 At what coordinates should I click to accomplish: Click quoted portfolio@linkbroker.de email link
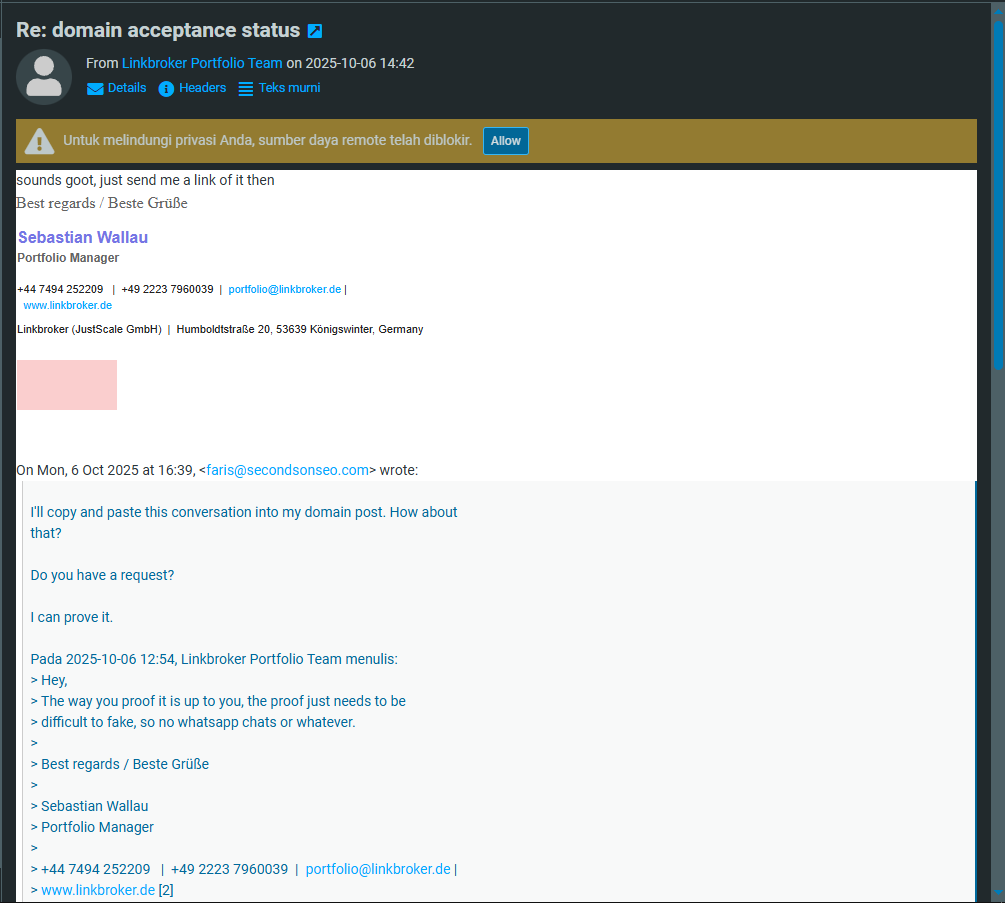378,869
